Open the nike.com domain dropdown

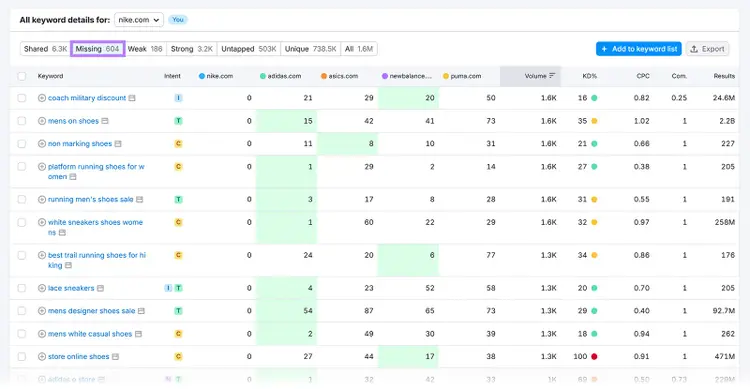click(139, 20)
